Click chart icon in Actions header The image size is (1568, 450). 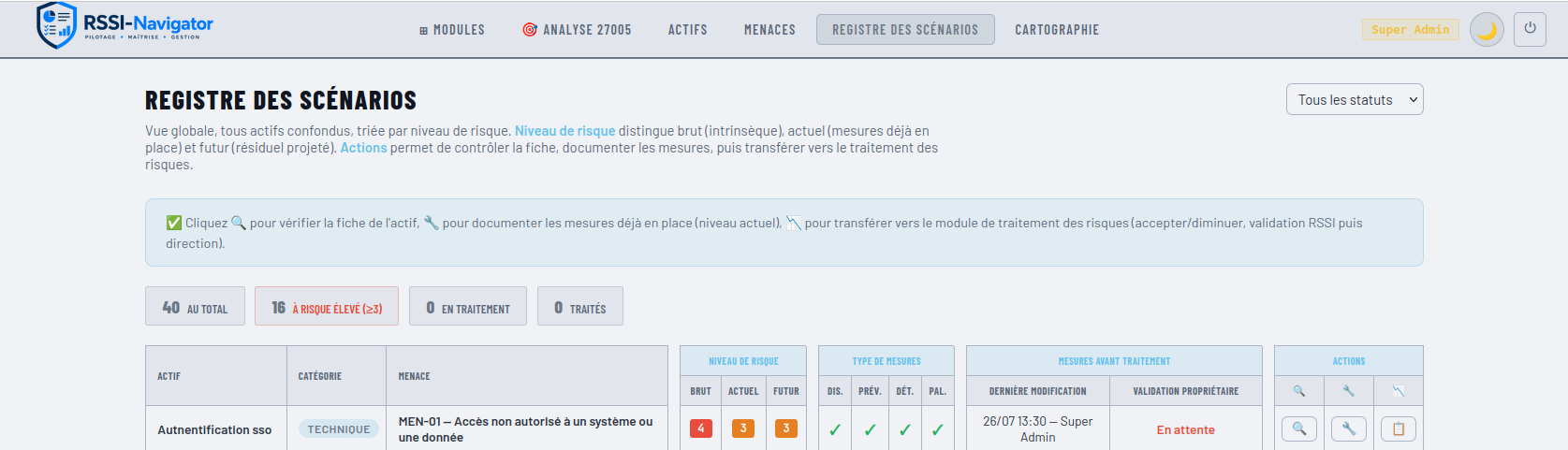pyautogui.click(x=1399, y=391)
